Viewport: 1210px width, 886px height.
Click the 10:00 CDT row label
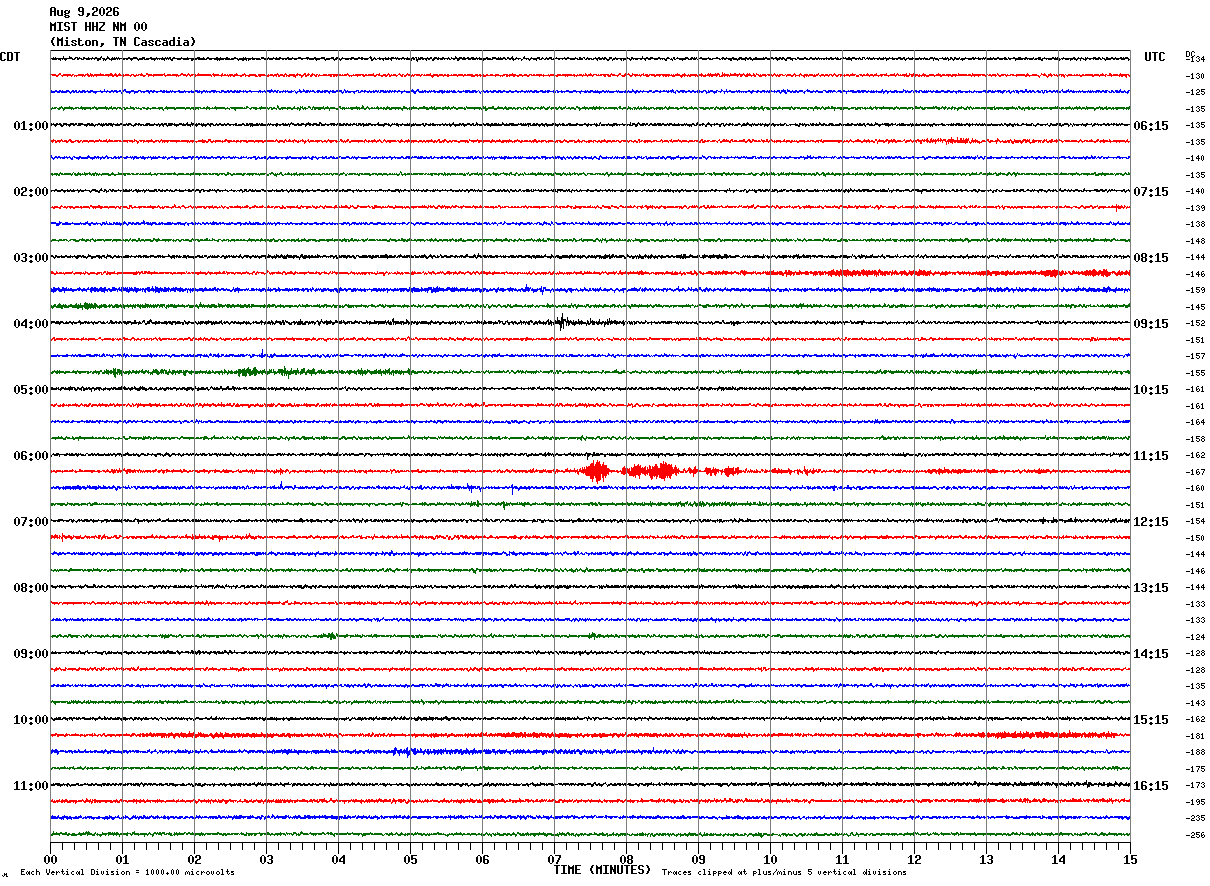click(x=30, y=720)
